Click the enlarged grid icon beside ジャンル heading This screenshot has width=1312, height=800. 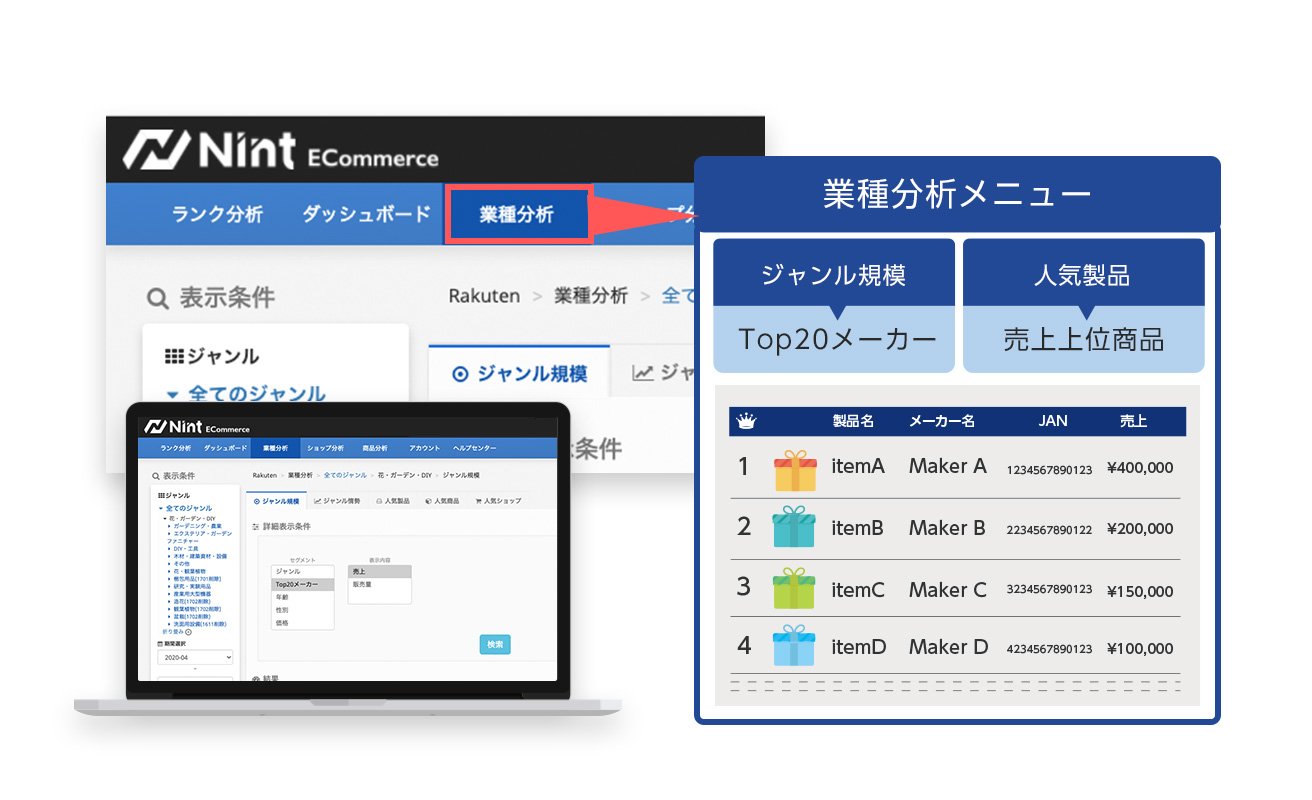click(174, 356)
